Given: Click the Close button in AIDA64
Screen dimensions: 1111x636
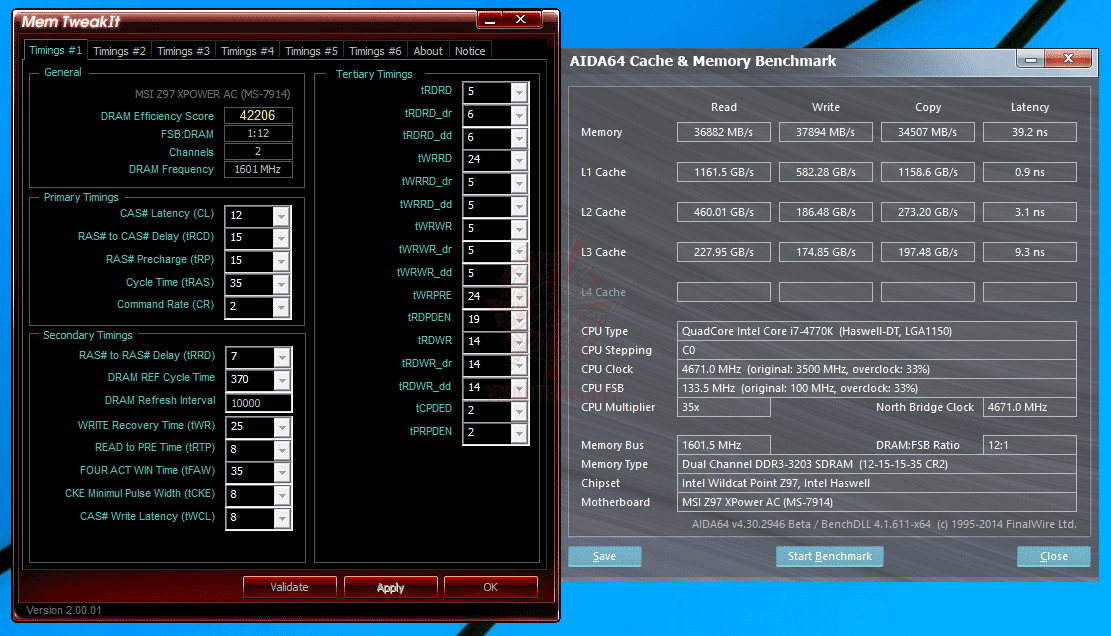Looking at the screenshot, I should (1054, 557).
